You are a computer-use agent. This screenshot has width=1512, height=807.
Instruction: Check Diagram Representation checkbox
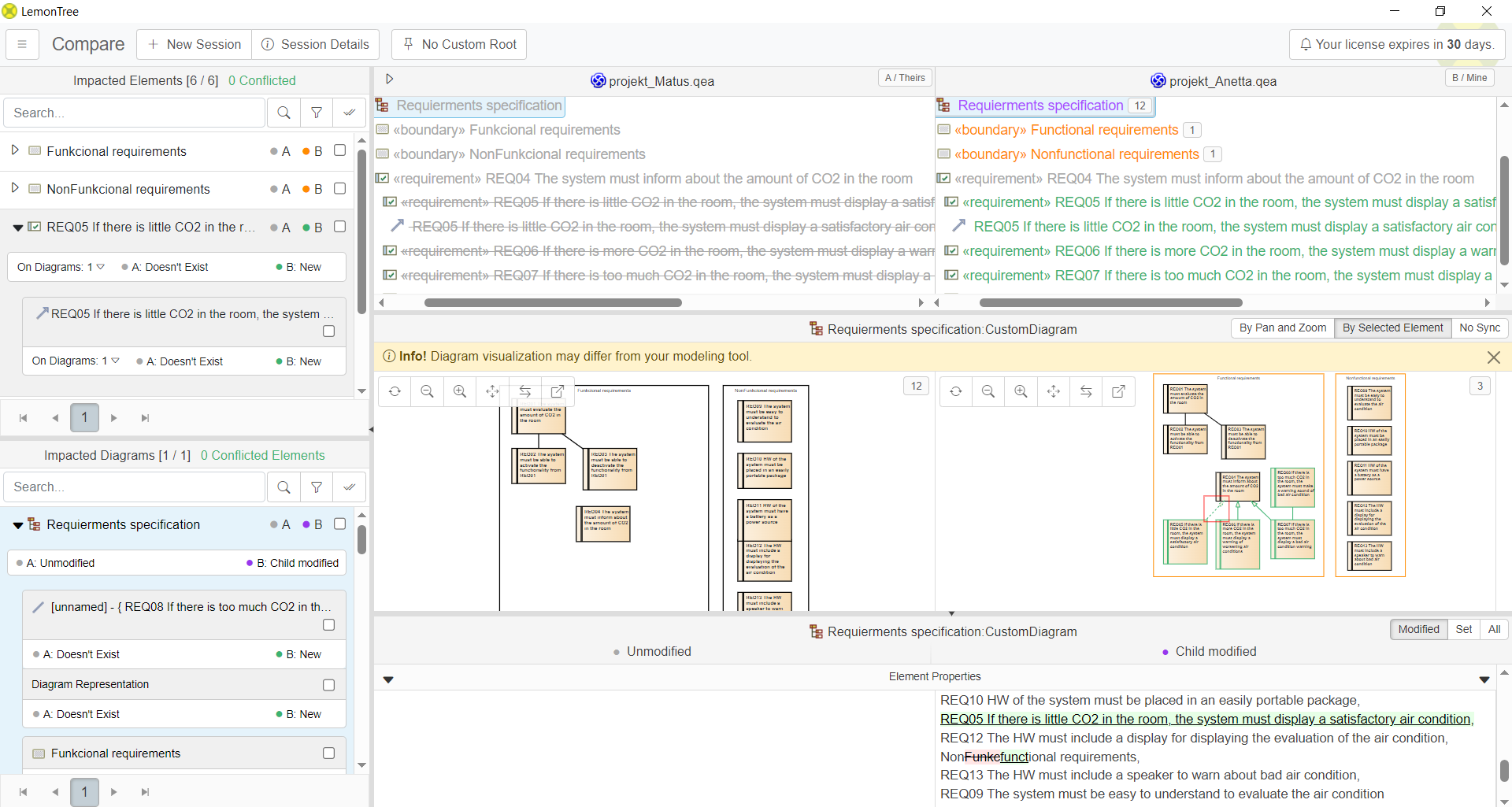coord(328,685)
